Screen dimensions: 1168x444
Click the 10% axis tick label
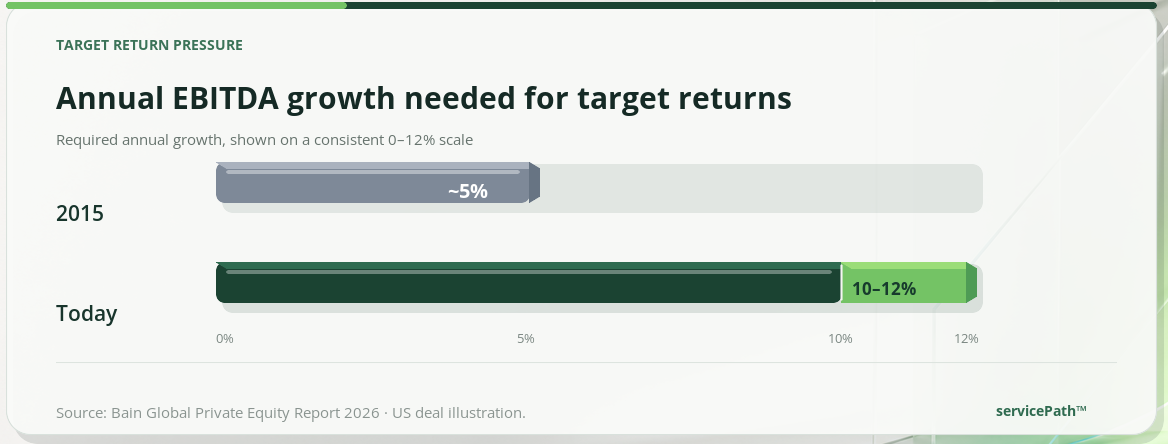(x=840, y=339)
